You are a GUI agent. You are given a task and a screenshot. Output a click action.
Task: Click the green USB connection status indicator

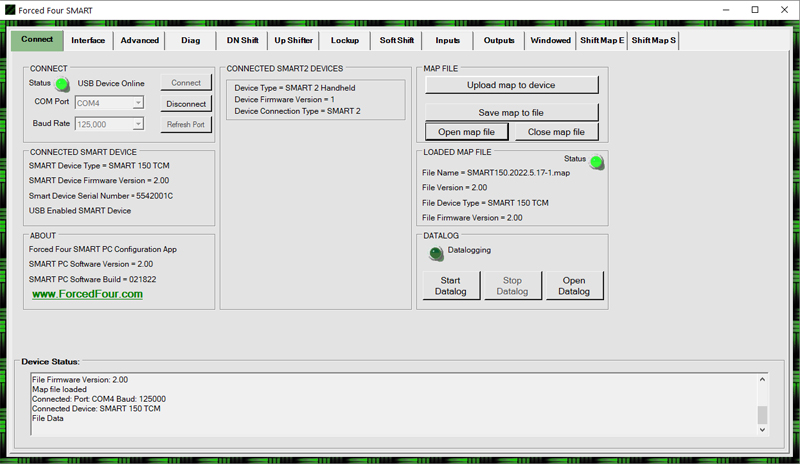point(62,84)
